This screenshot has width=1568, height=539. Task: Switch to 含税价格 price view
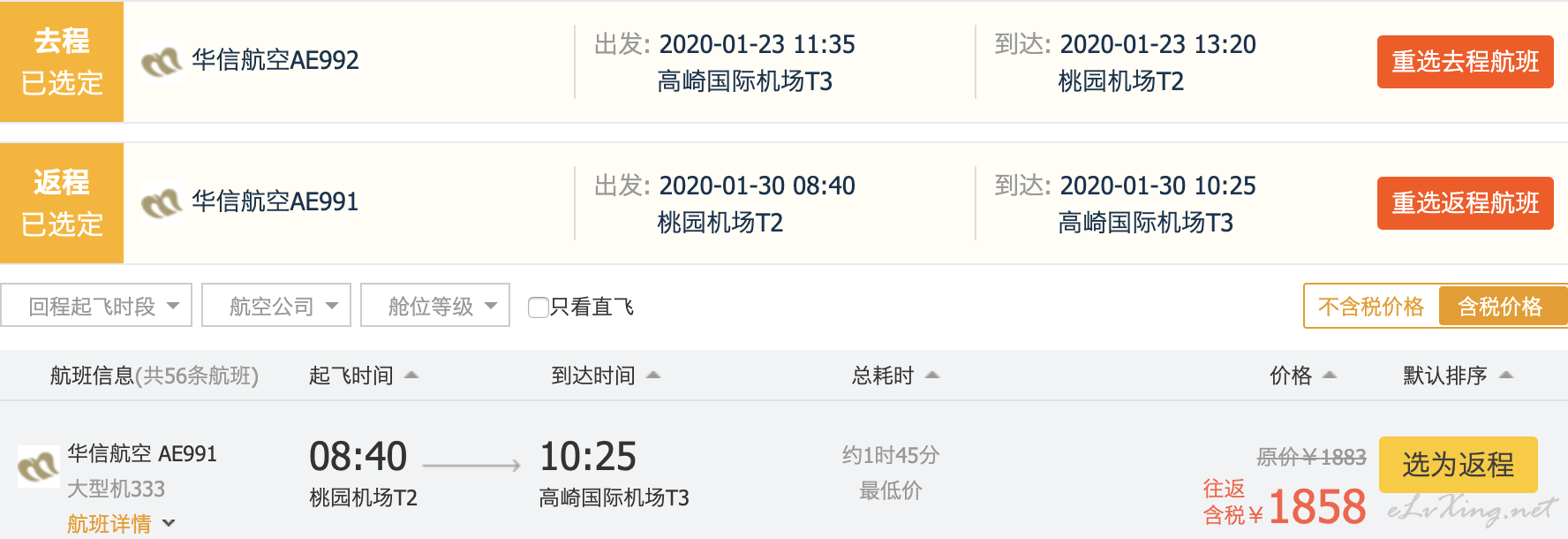click(1501, 307)
